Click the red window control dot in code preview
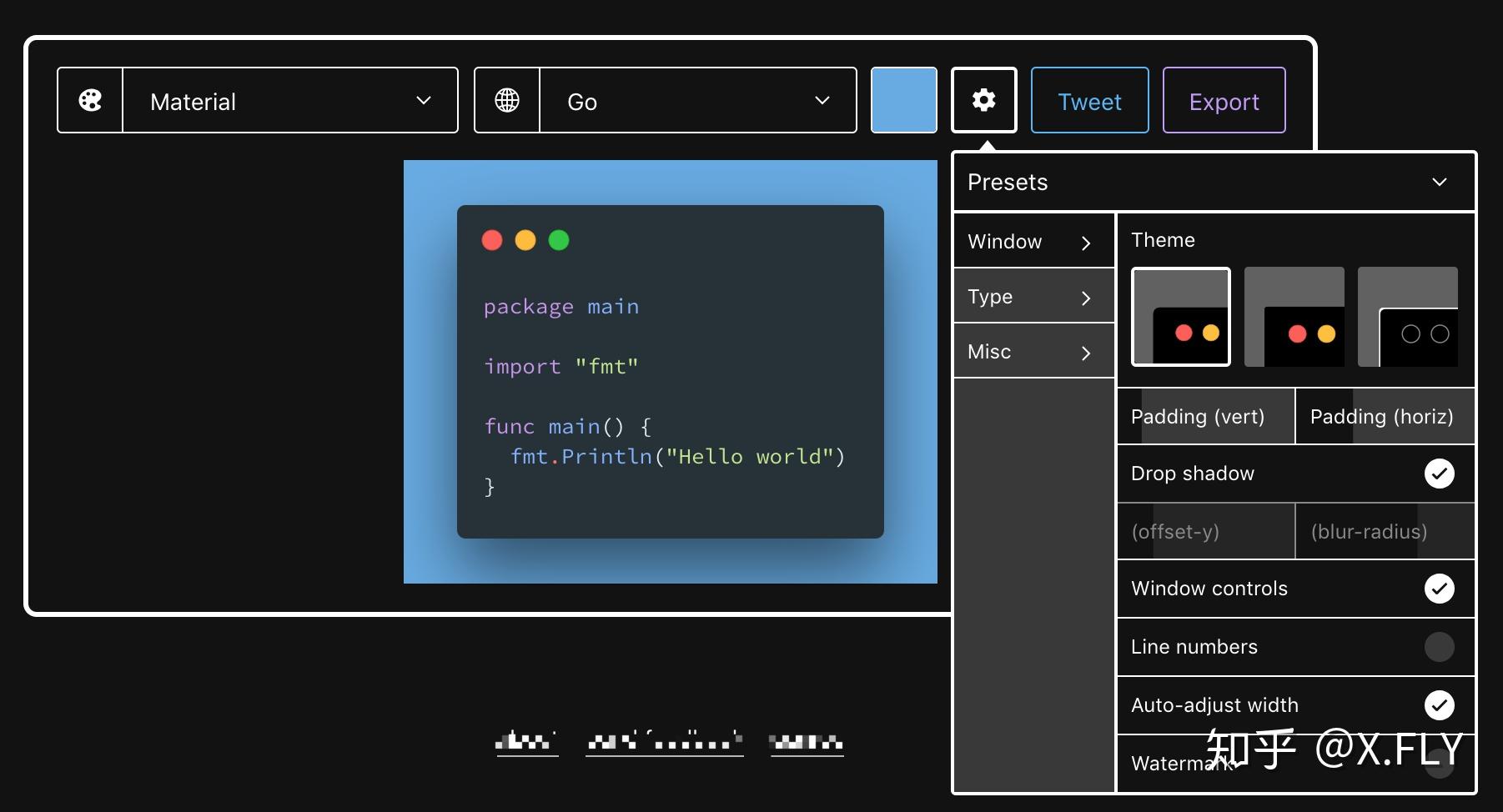Image resolution: width=1503 pixels, height=812 pixels. pos(492,240)
